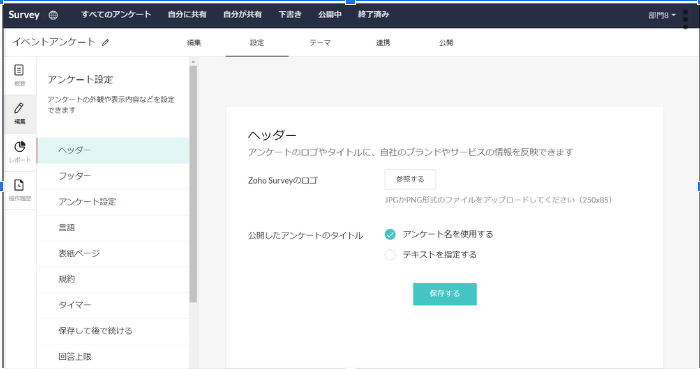700x369 pixels.
Task: Select アンケート名を使用する radio option
Action: pos(390,234)
